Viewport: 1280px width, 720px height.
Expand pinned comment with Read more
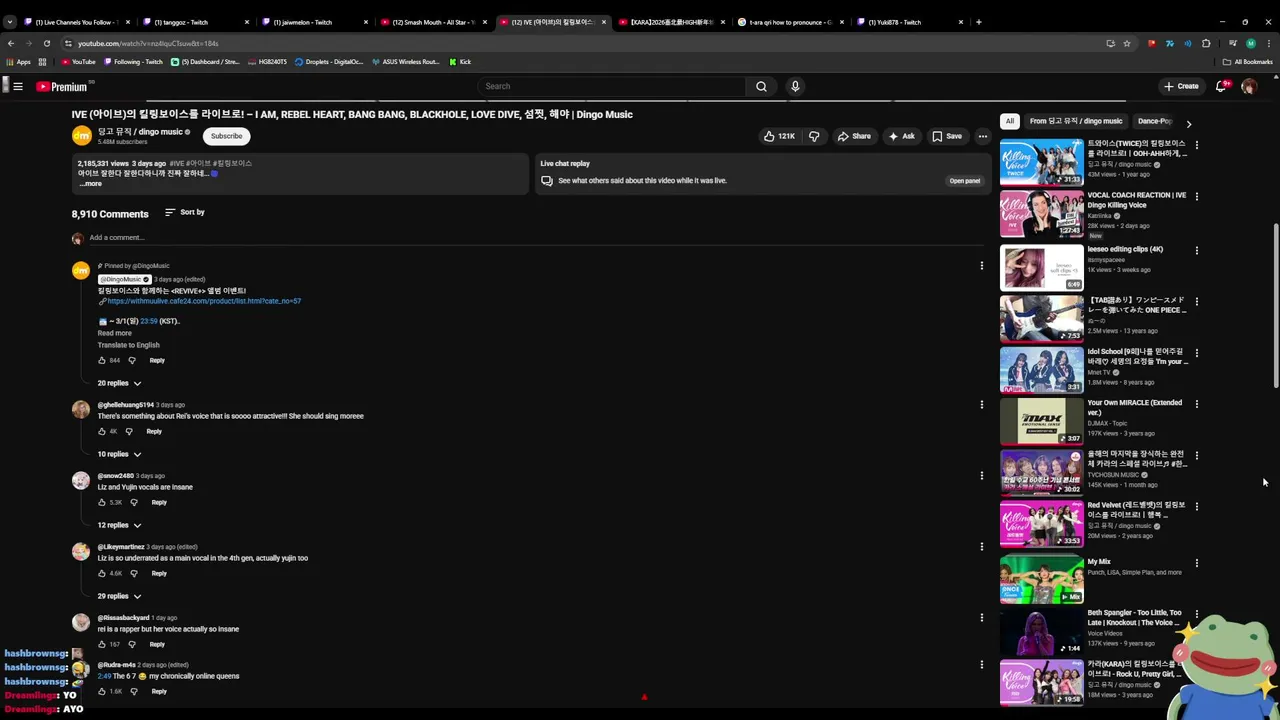[114, 333]
